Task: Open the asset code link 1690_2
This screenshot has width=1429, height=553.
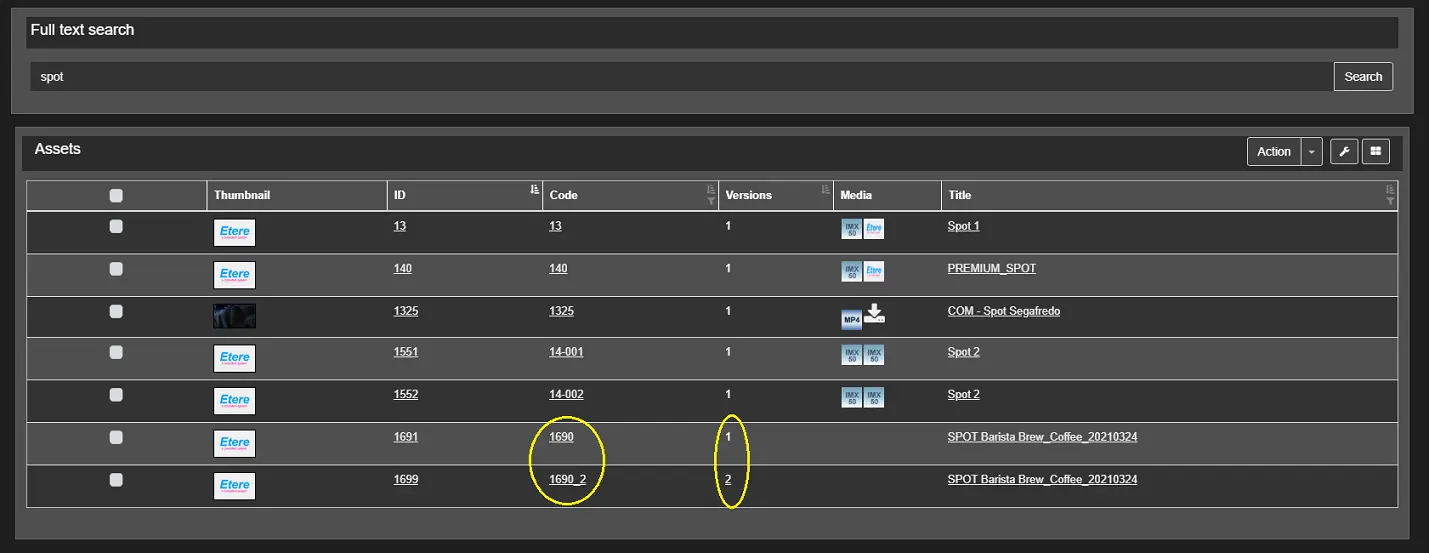Action: click(x=567, y=480)
